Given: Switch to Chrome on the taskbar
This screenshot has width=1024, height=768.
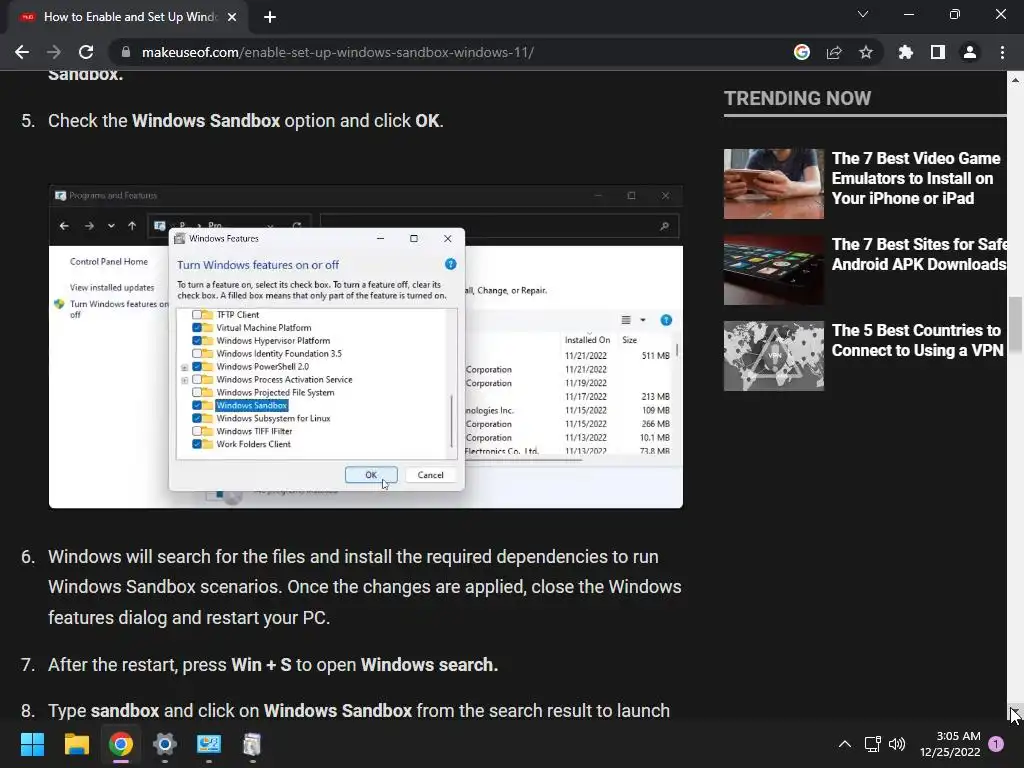Looking at the screenshot, I should pos(121,744).
